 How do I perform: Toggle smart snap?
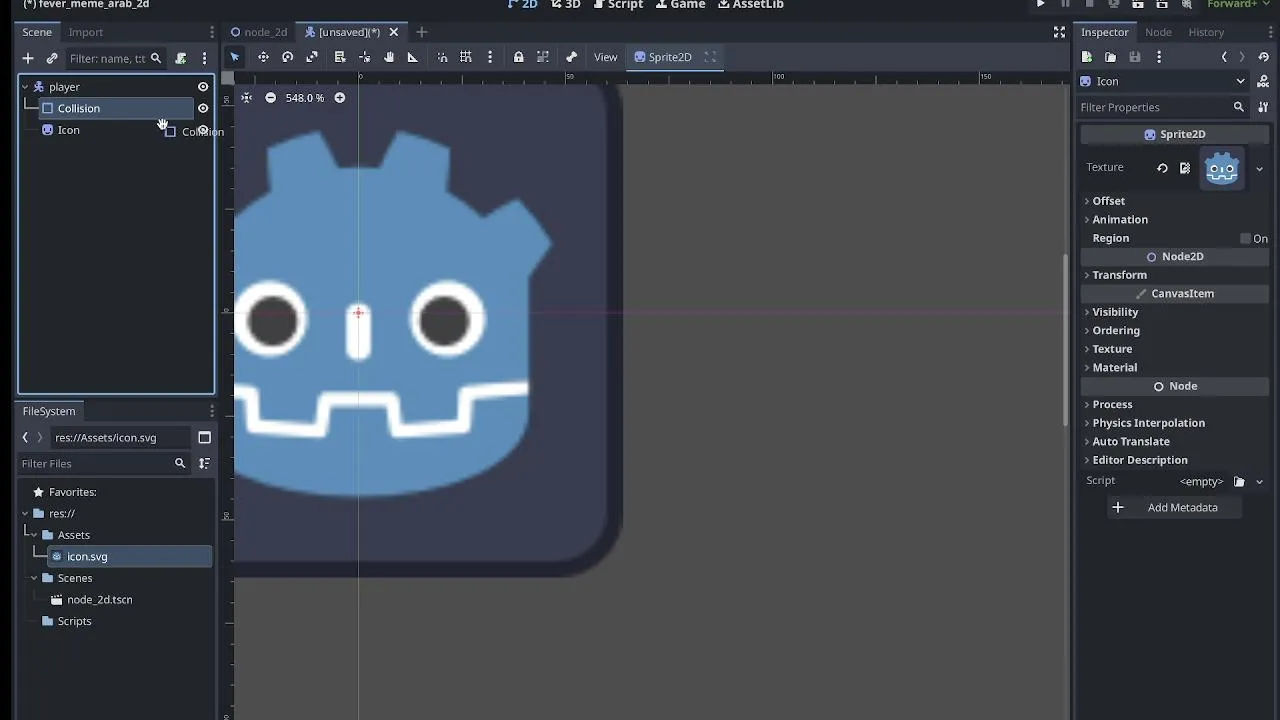pos(442,57)
